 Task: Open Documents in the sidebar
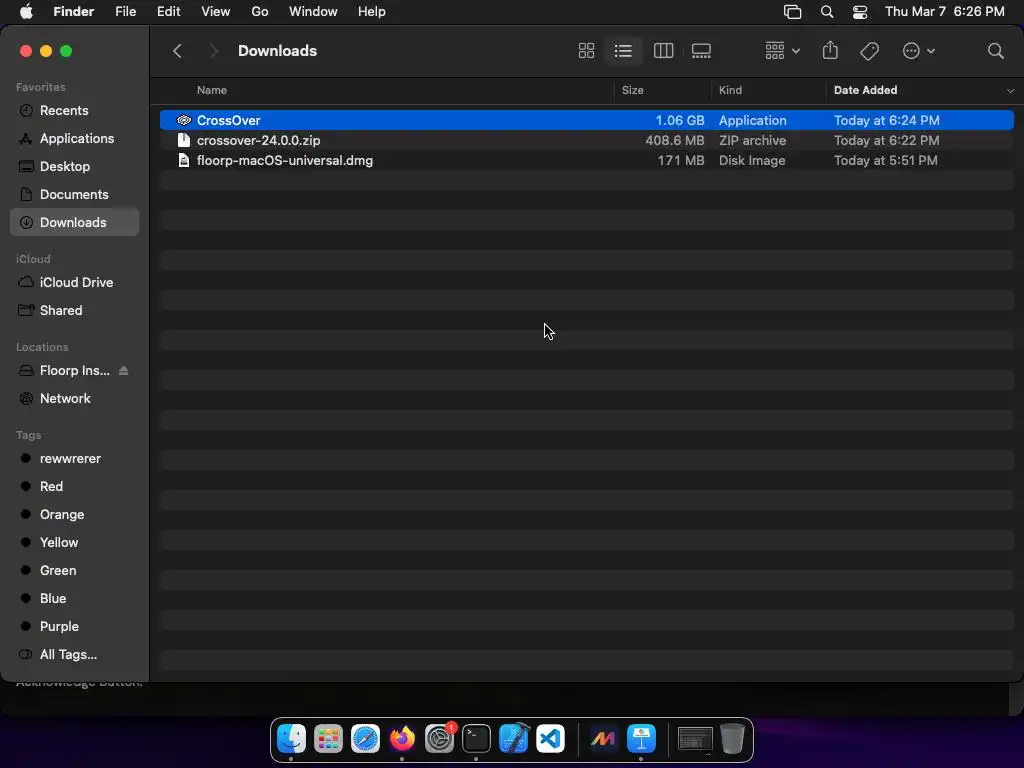pyautogui.click(x=74, y=195)
